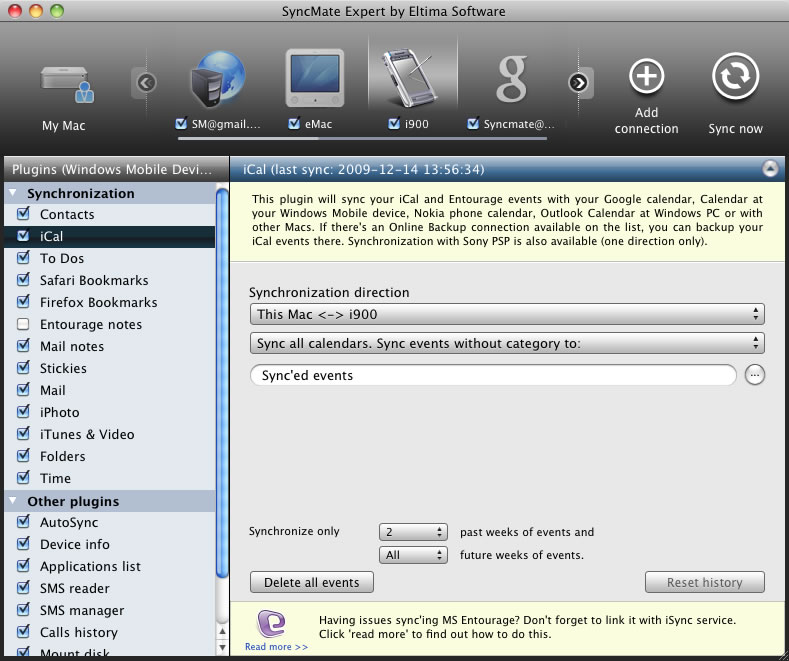Click the plugins list vertical scrollbar thumb

point(222,382)
